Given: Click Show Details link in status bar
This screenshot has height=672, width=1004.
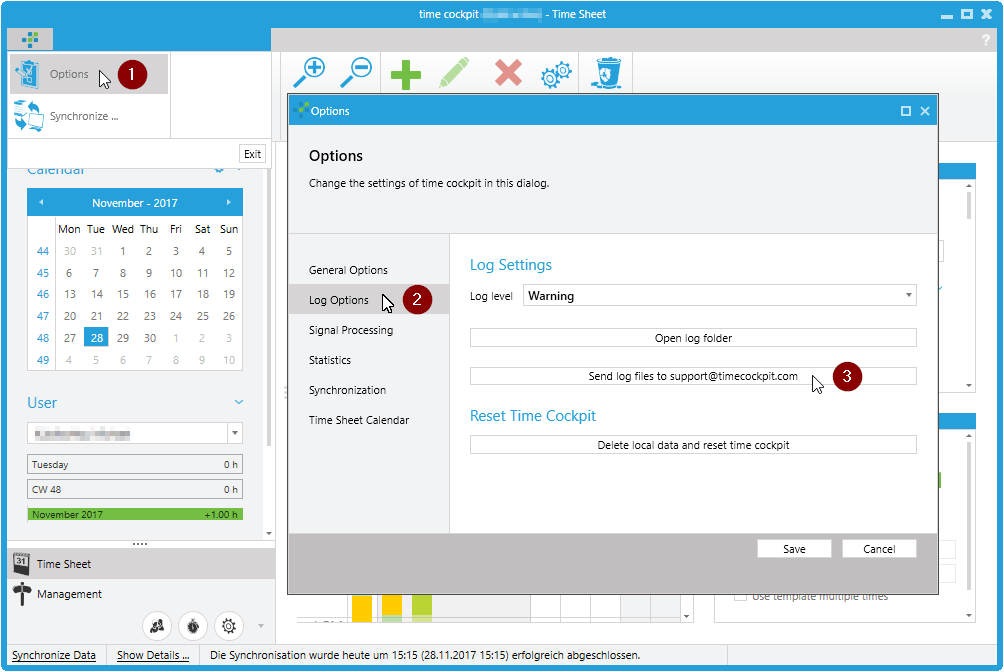Looking at the screenshot, I should pyautogui.click(x=153, y=655).
